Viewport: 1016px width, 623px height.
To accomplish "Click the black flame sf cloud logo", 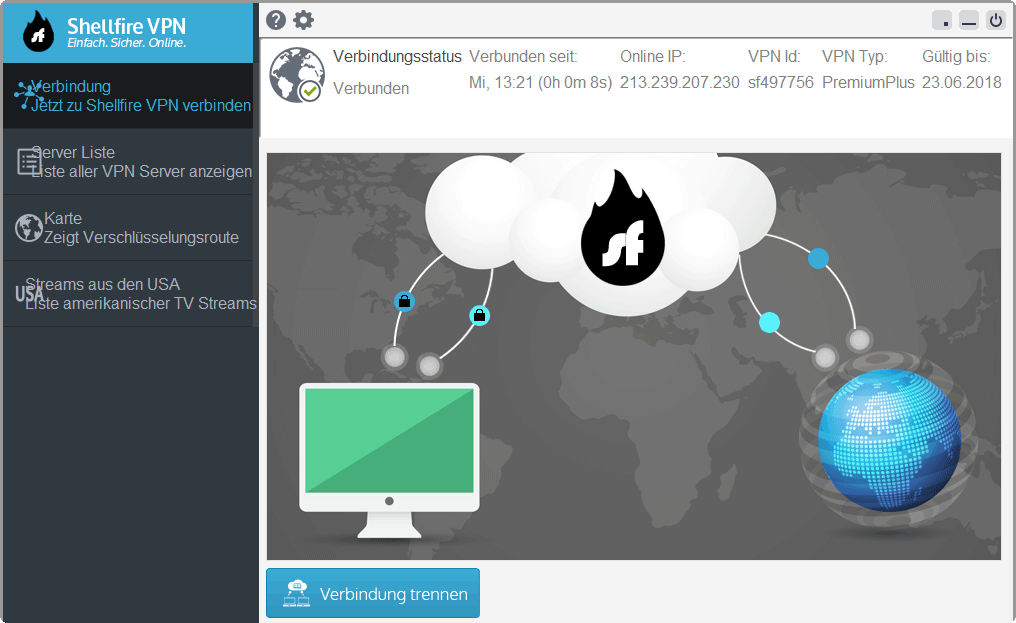I will pos(622,228).
